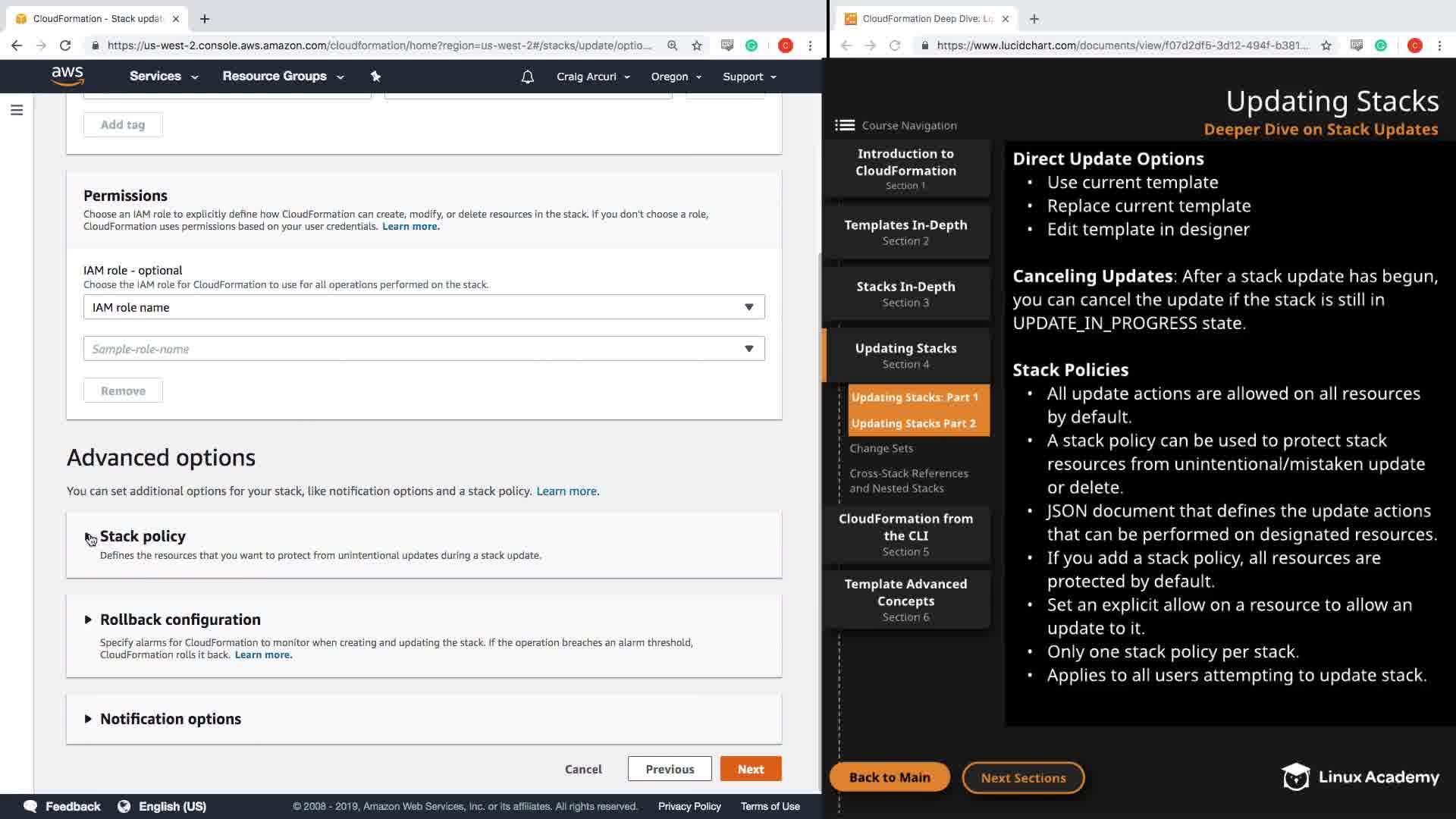Reload the CloudFormation console page
Viewport: 1456px width, 819px height.
point(65,45)
